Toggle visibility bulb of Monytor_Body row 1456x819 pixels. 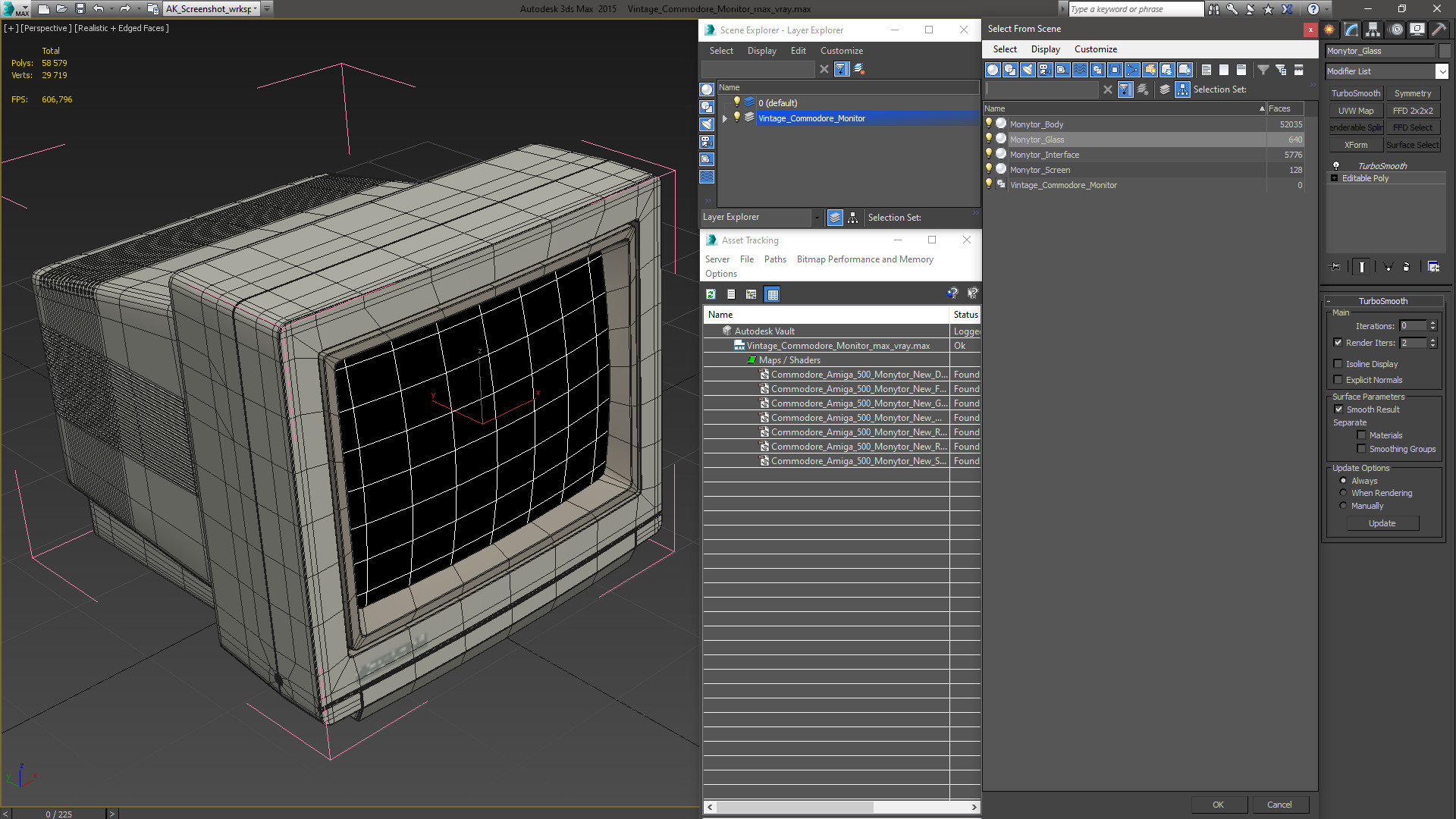click(x=989, y=124)
